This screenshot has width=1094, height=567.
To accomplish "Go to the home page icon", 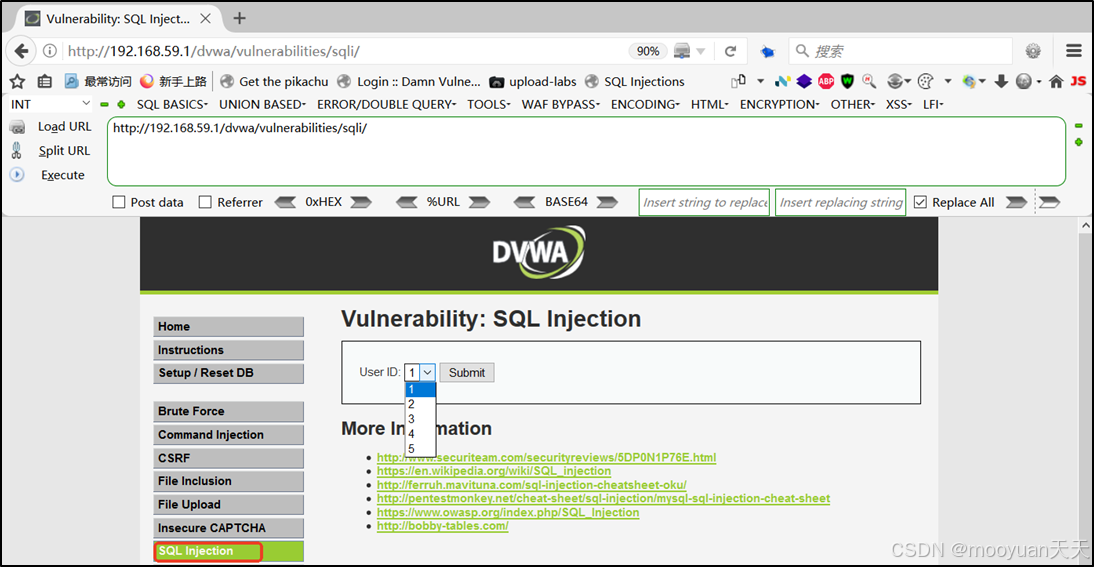I will [x=1056, y=82].
